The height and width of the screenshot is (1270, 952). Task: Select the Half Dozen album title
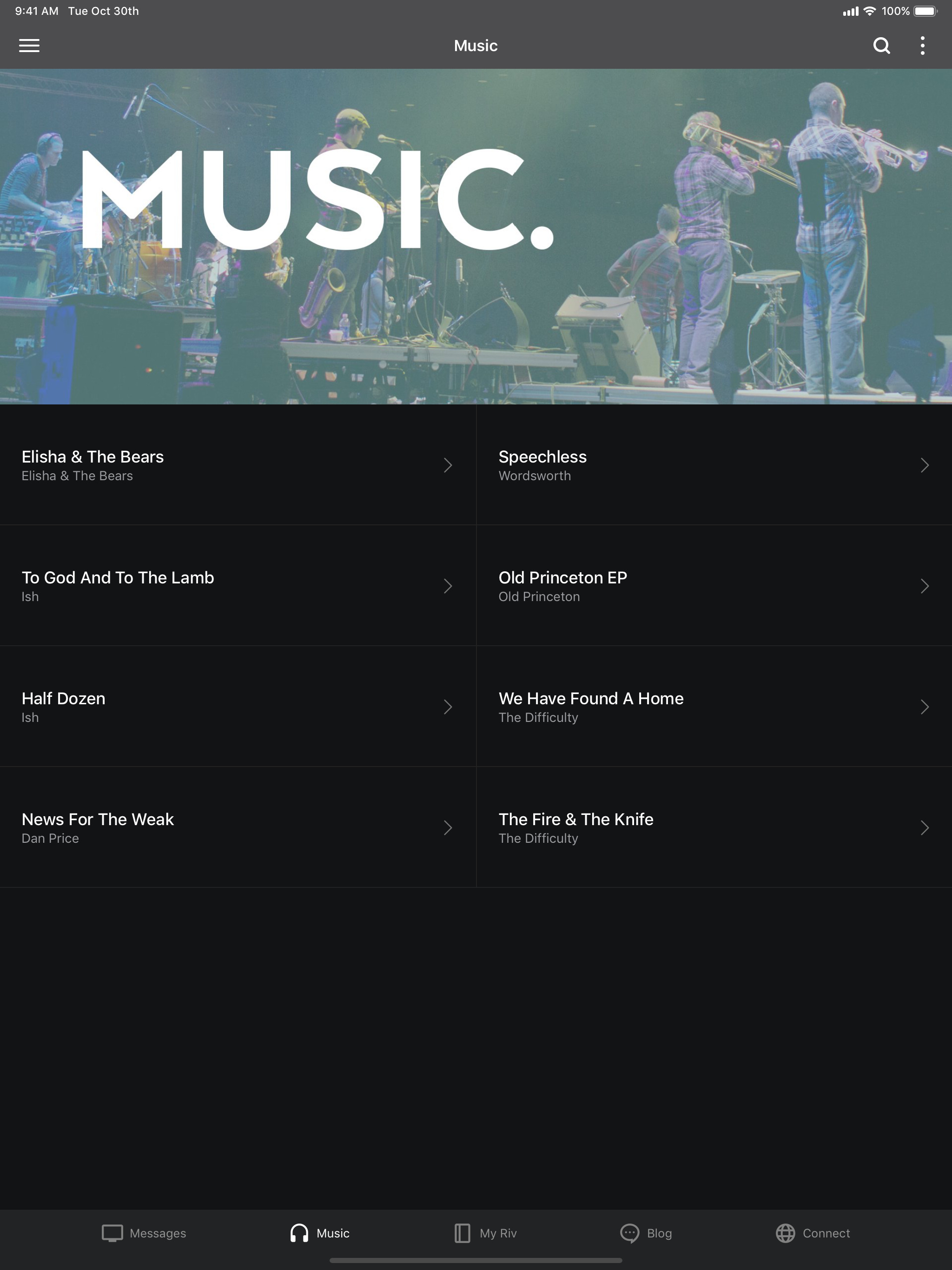(63, 698)
